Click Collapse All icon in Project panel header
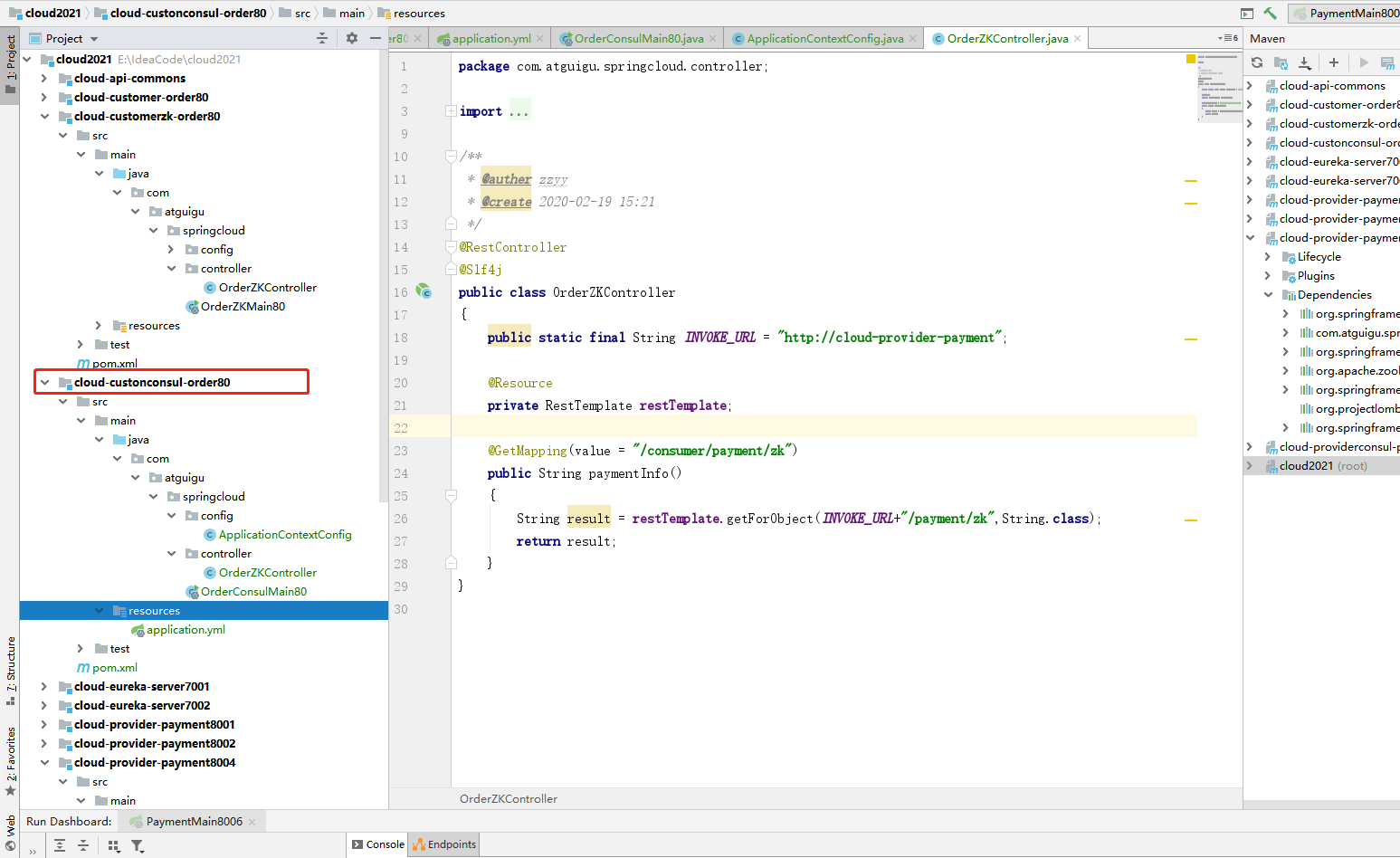The width and height of the screenshot is (1400, 858). 322,38
